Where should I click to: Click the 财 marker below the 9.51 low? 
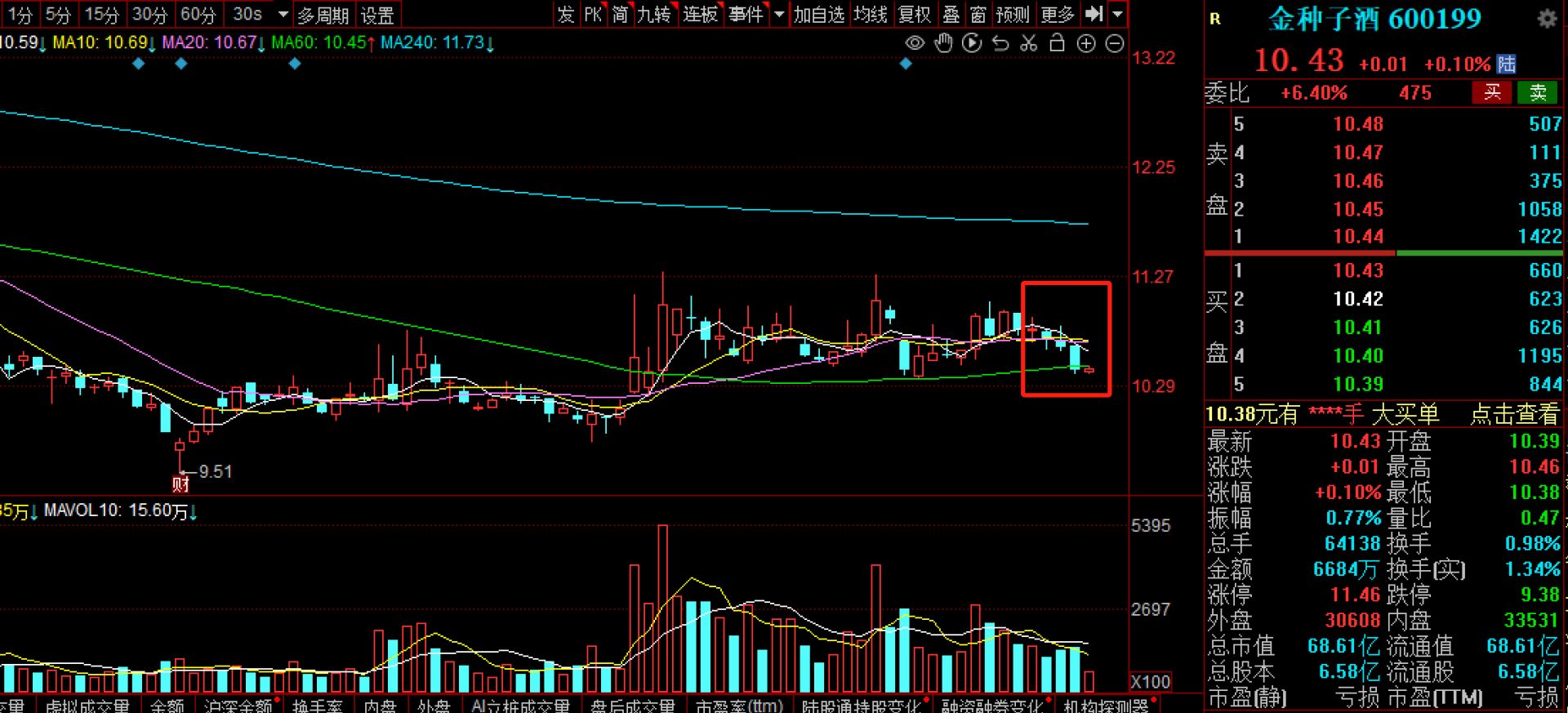click(x=180, y=484)
